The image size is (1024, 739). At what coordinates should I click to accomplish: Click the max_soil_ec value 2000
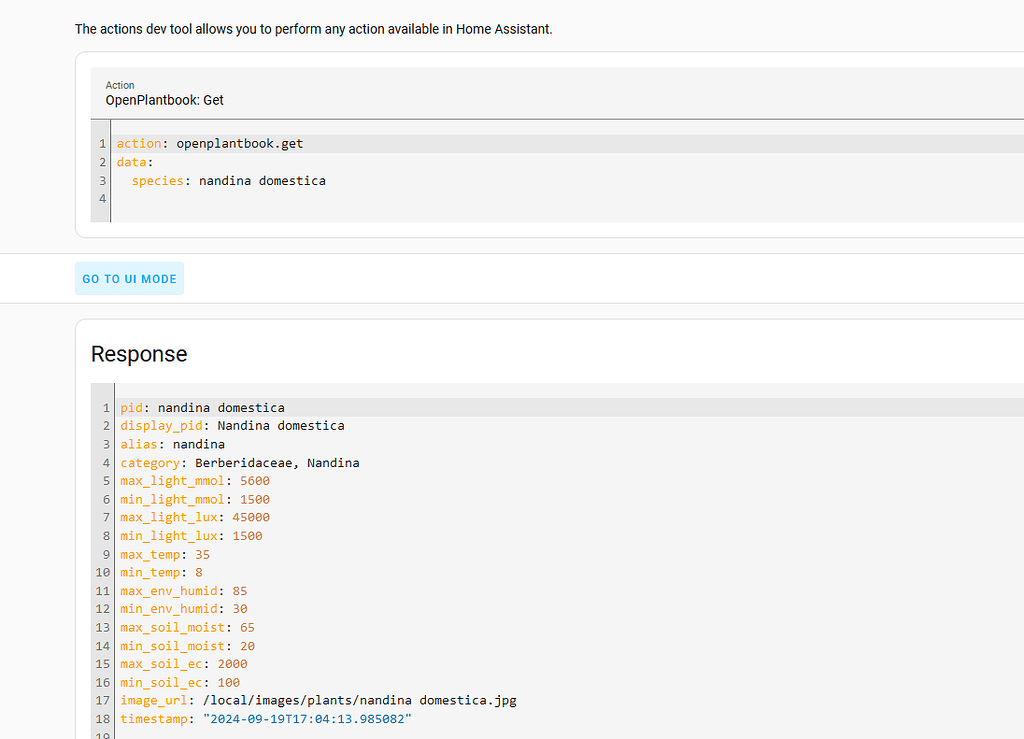point(232,664)
